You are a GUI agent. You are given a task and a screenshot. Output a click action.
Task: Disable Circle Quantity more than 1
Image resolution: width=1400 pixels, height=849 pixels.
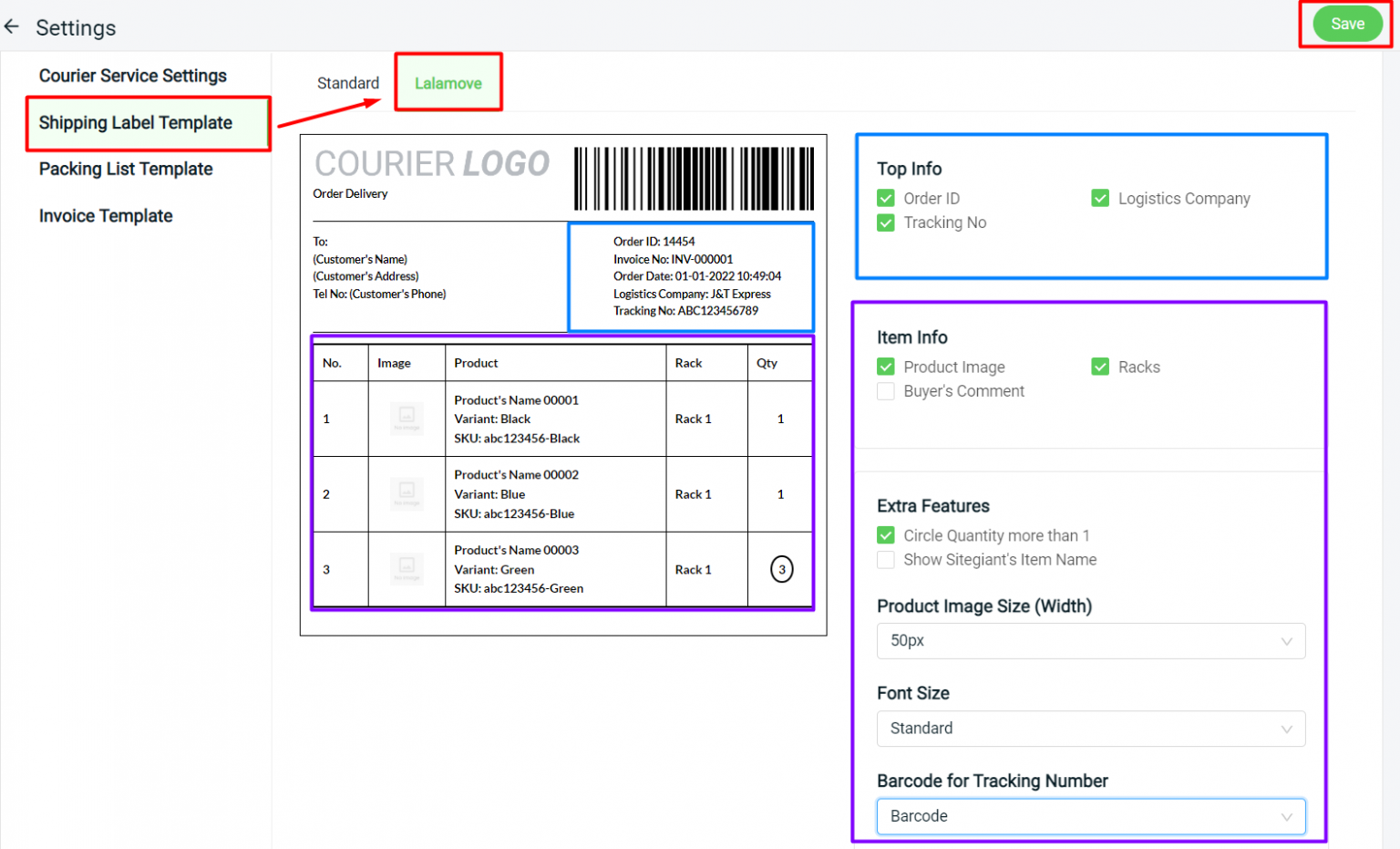(885, 535)
